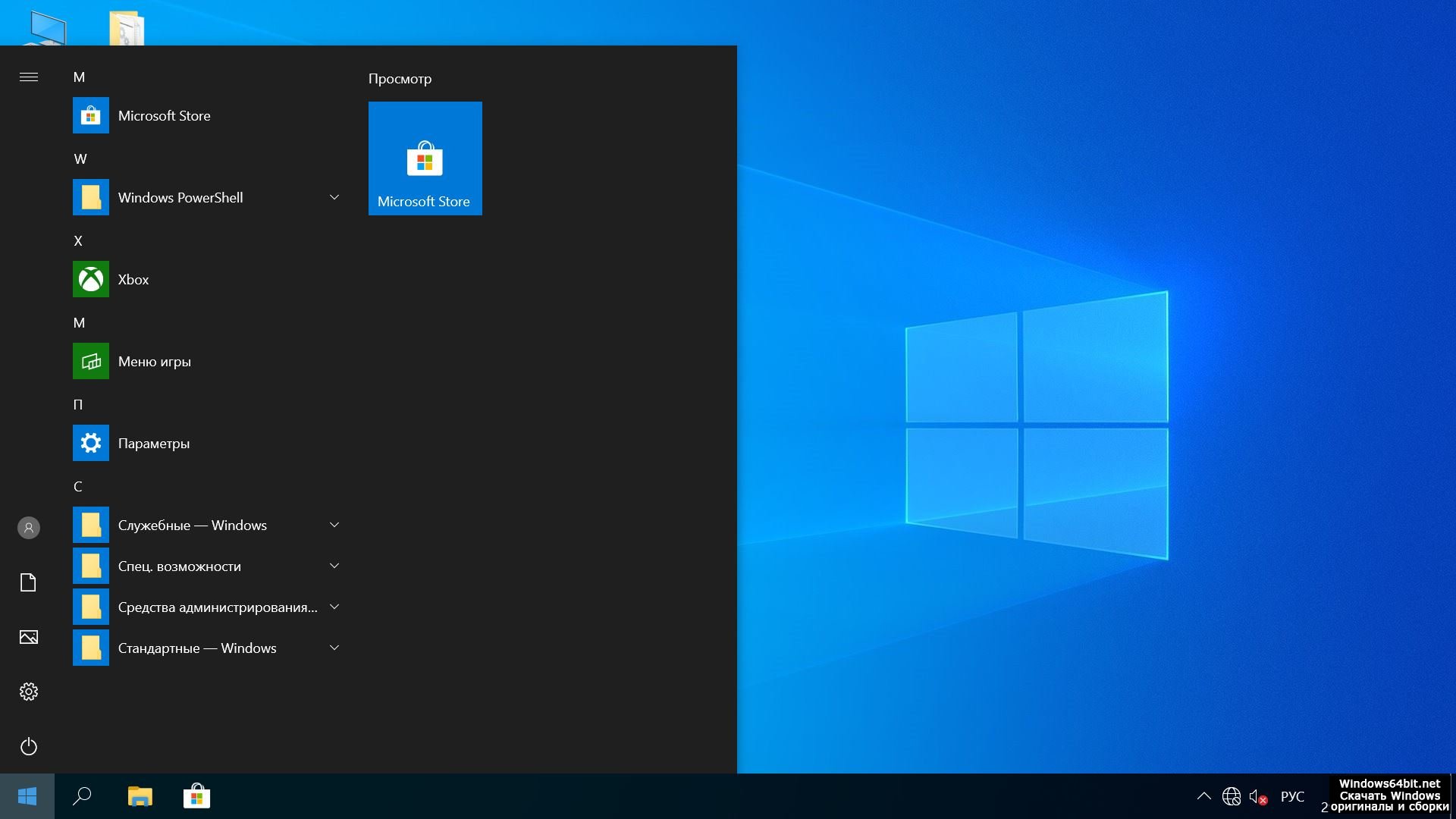Click the power button in the Start sidebar
The width and height of the screenshot is (1456, 819).
point(29,747)
